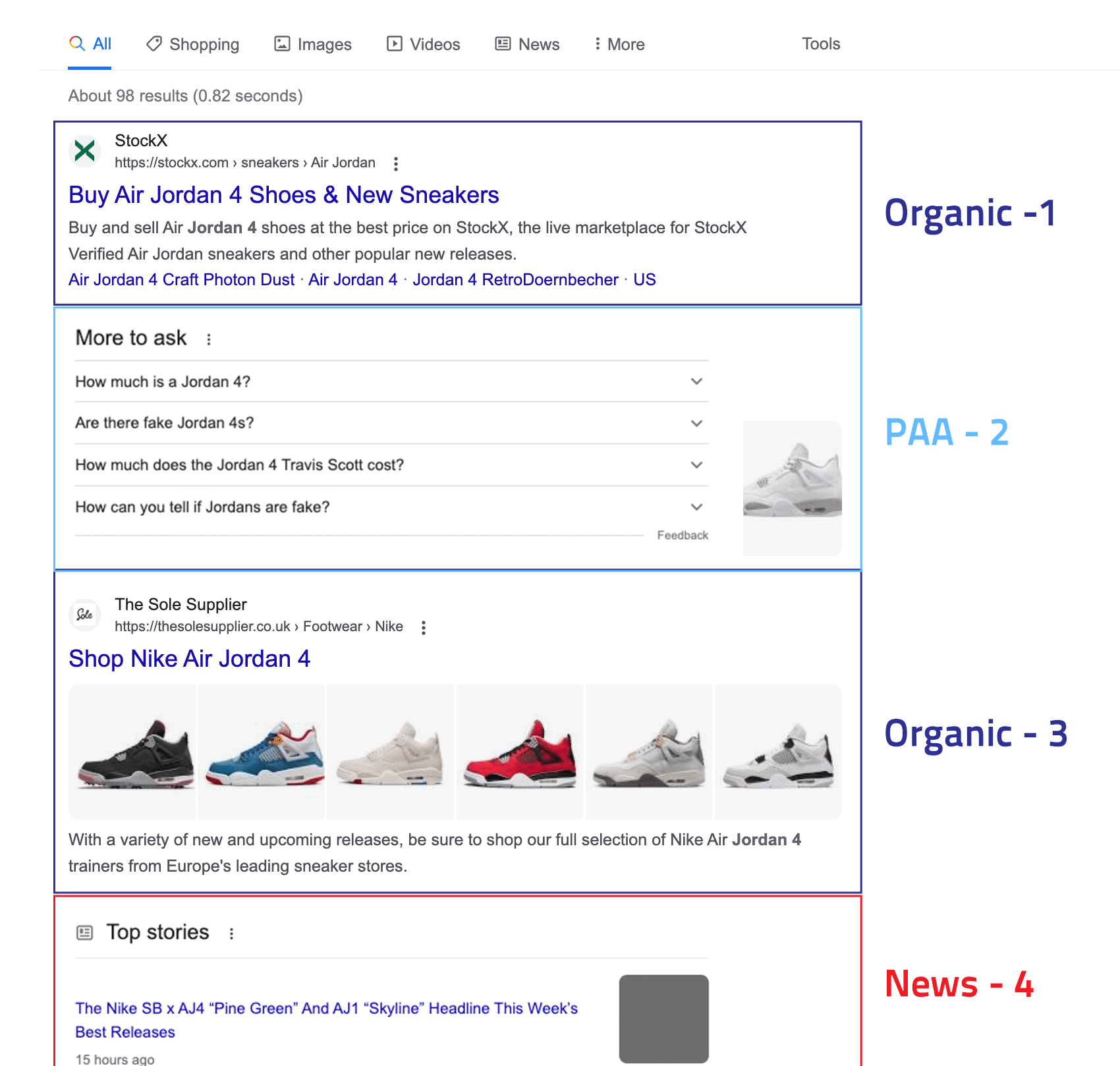Image resolution: width=1120 pixels, height=1066 pixels.
Task: Open the Shop Nike Air Jordan 4 result
Action: pos(190,659)
